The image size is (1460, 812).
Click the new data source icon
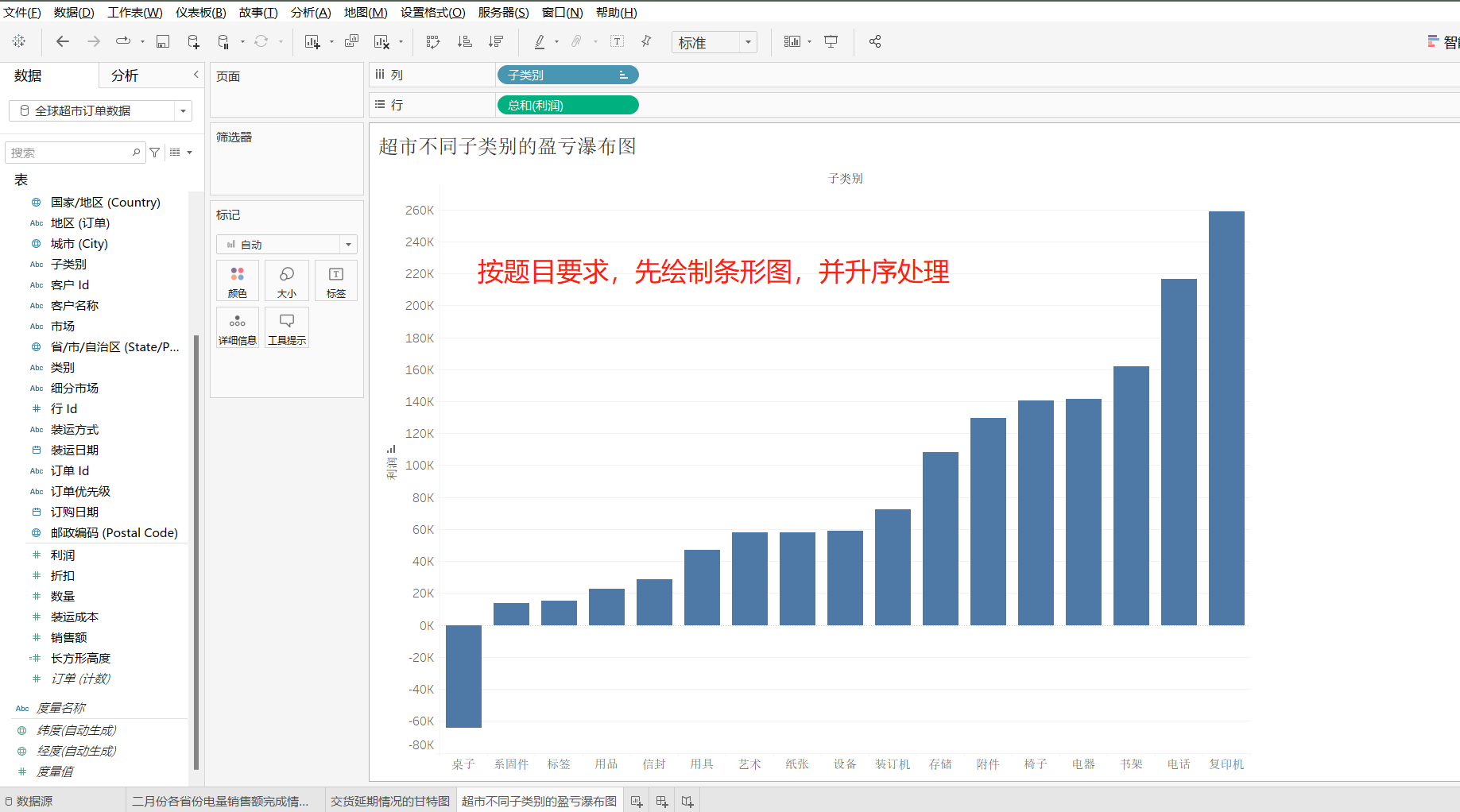pos(193,41)
